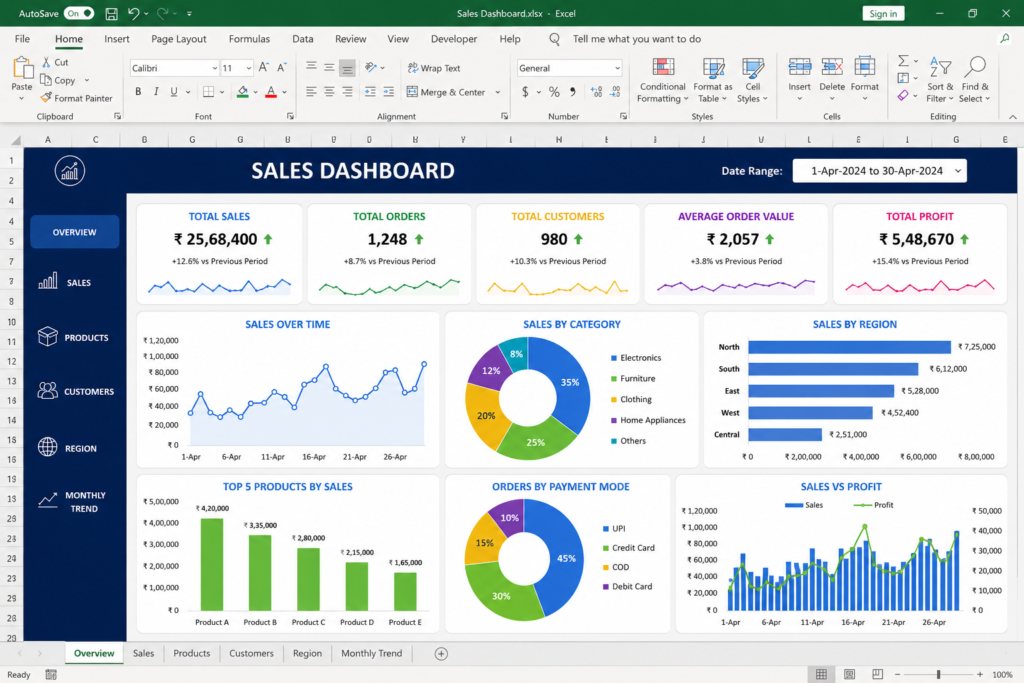1024x683 pixels.
Task: Click the zoom slider handle
Action: click(938, 674)
